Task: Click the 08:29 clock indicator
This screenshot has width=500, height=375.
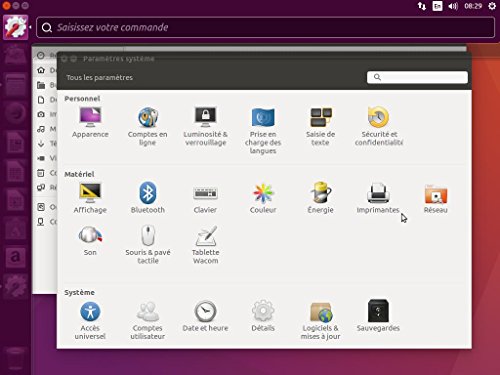Action: click(x=473, y=6)
